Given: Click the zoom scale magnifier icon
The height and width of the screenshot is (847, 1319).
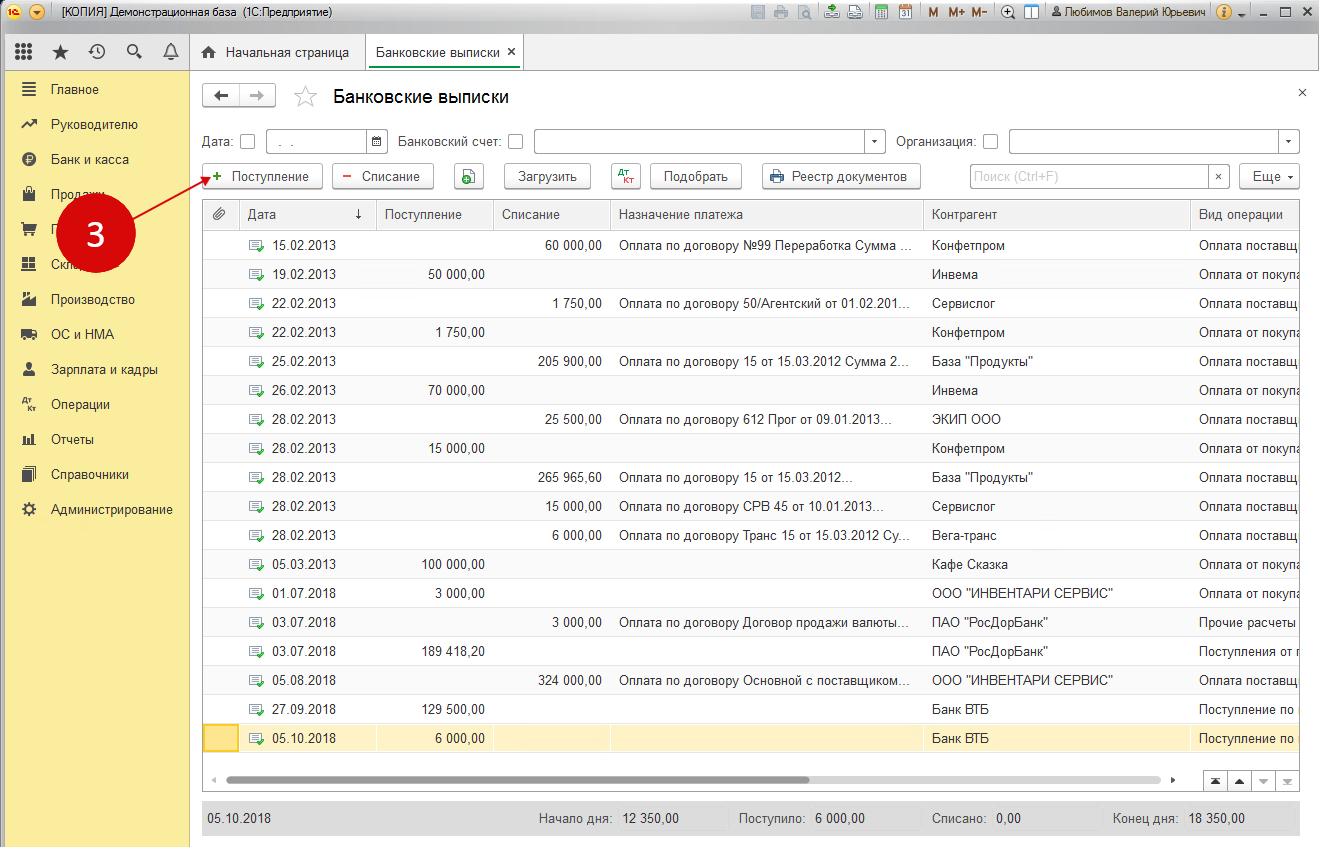Looking at the screenshot, I should (x=1007, y=12).
